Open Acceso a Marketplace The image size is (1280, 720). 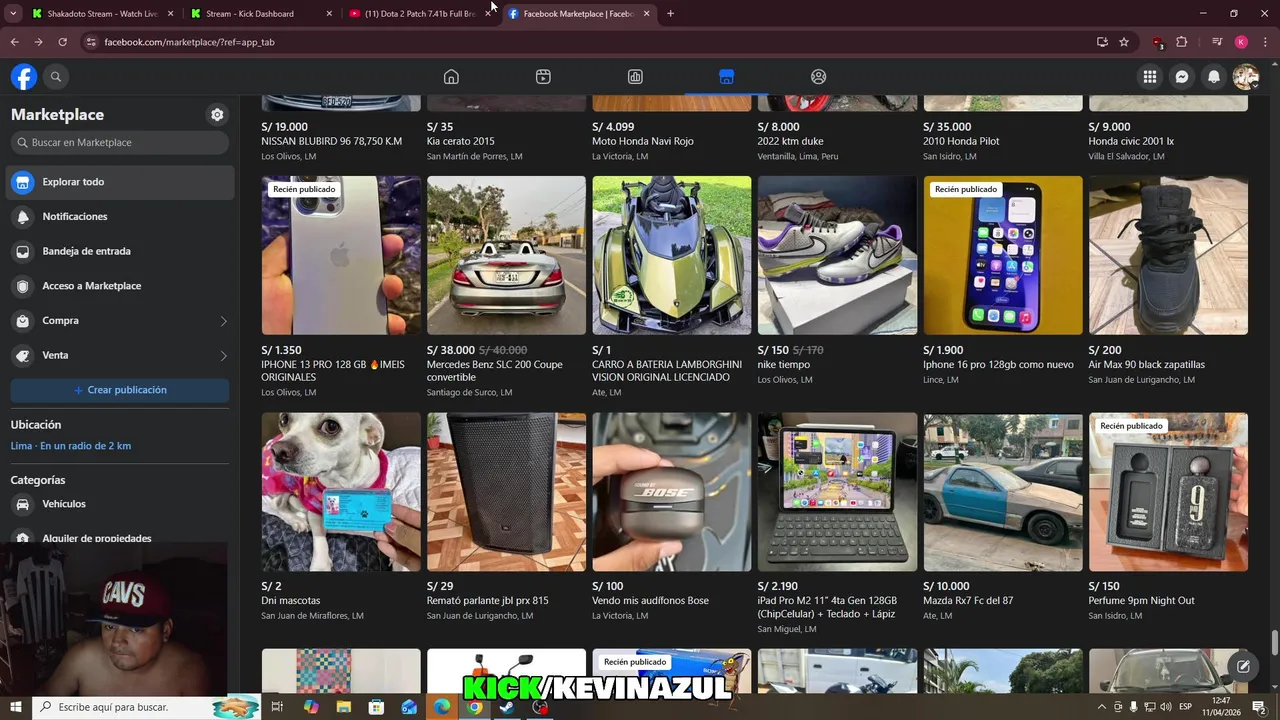click(x=120, y=286)
